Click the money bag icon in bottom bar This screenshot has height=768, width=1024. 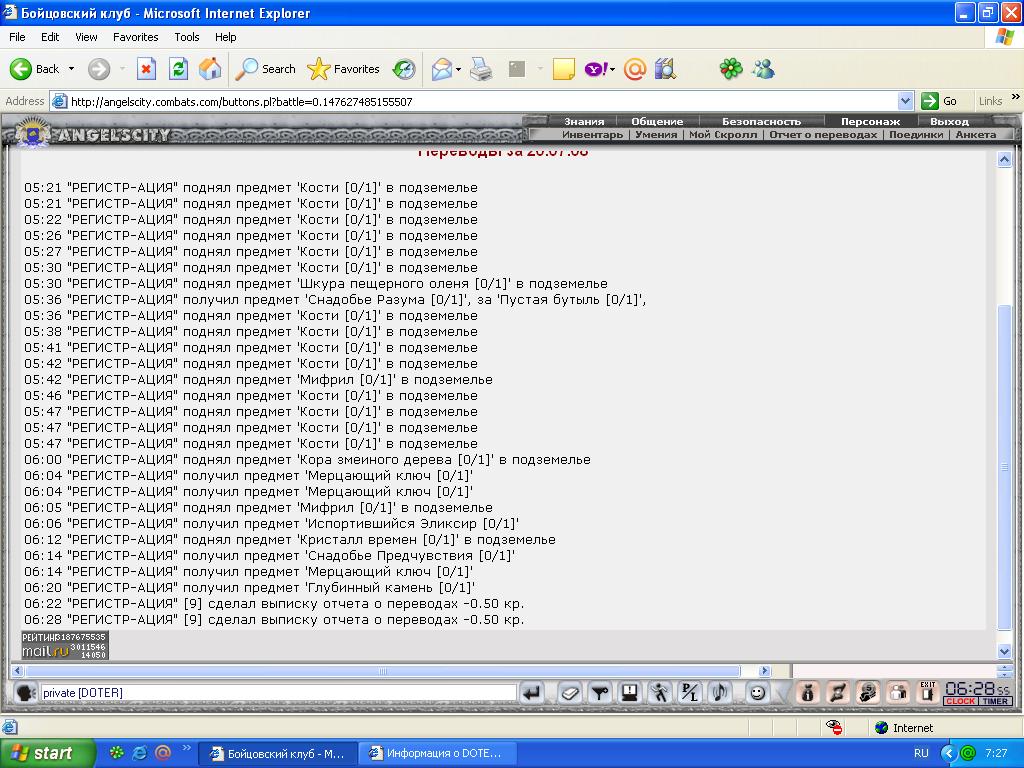pyautogui.click(x=807, y=693)
